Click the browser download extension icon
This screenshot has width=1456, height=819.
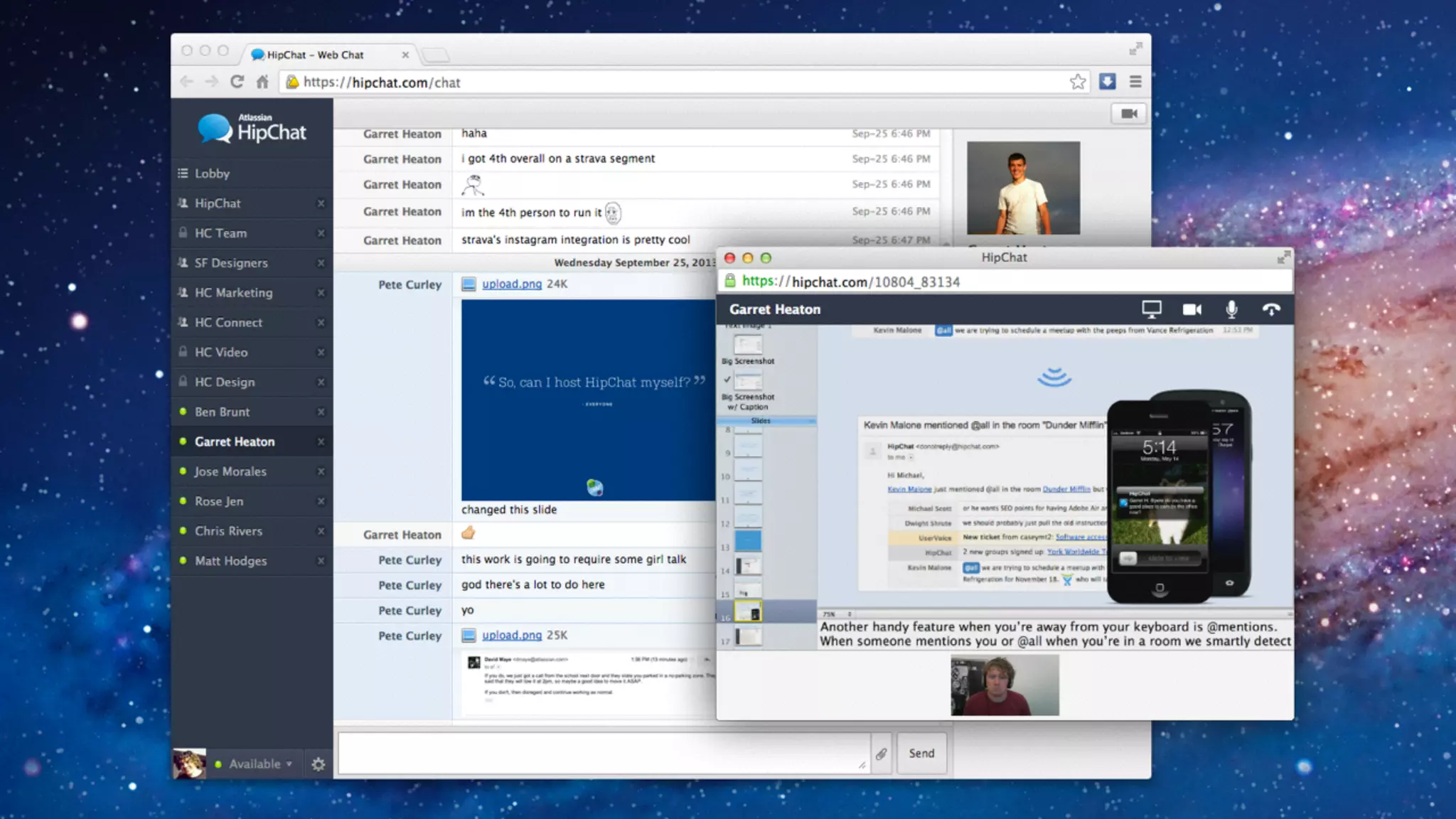click(x=1107, y=82)
